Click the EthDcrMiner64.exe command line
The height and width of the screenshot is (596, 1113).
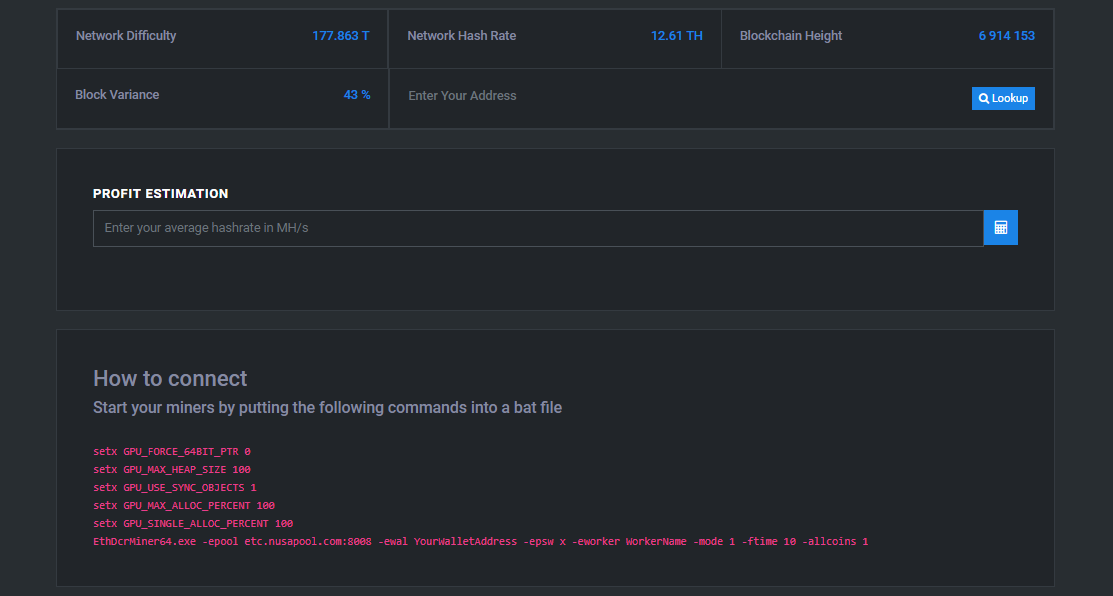click(481, 541)
